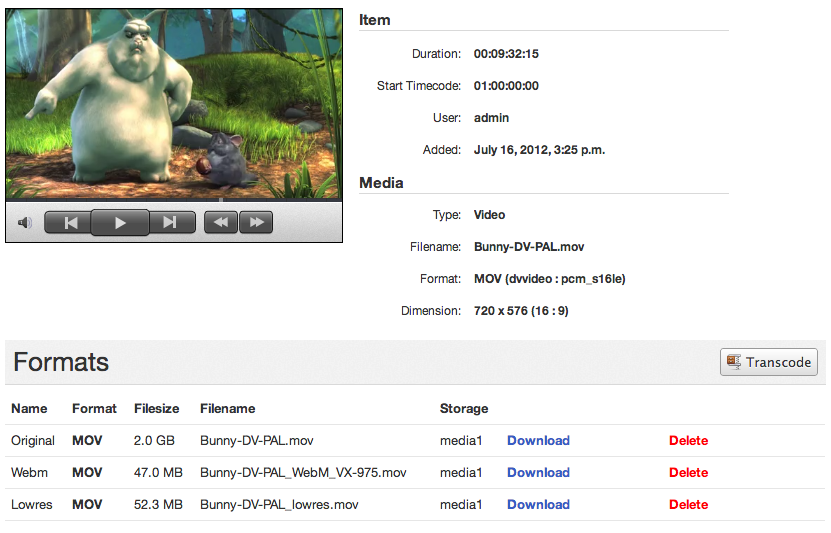Image resolution: width=831 pixels, height=533 pixels.
Task: Delete the Lowres format
Action: (688, 505)
